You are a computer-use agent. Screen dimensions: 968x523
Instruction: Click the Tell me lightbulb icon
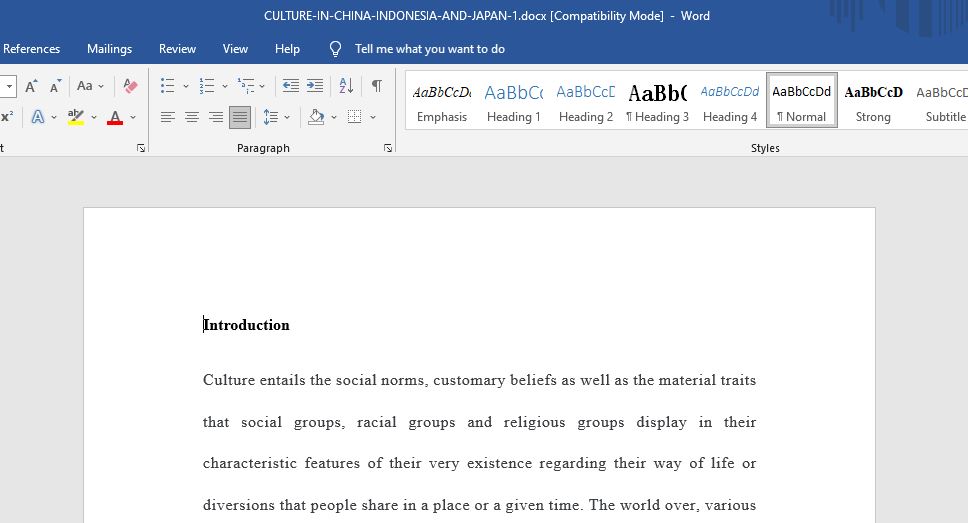tap(335, 49)
